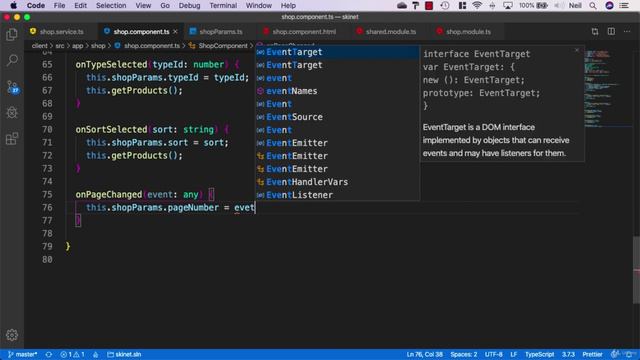Open the View menu
The image size is (640, 360).
pyautogui.click(x=143, y=6)
